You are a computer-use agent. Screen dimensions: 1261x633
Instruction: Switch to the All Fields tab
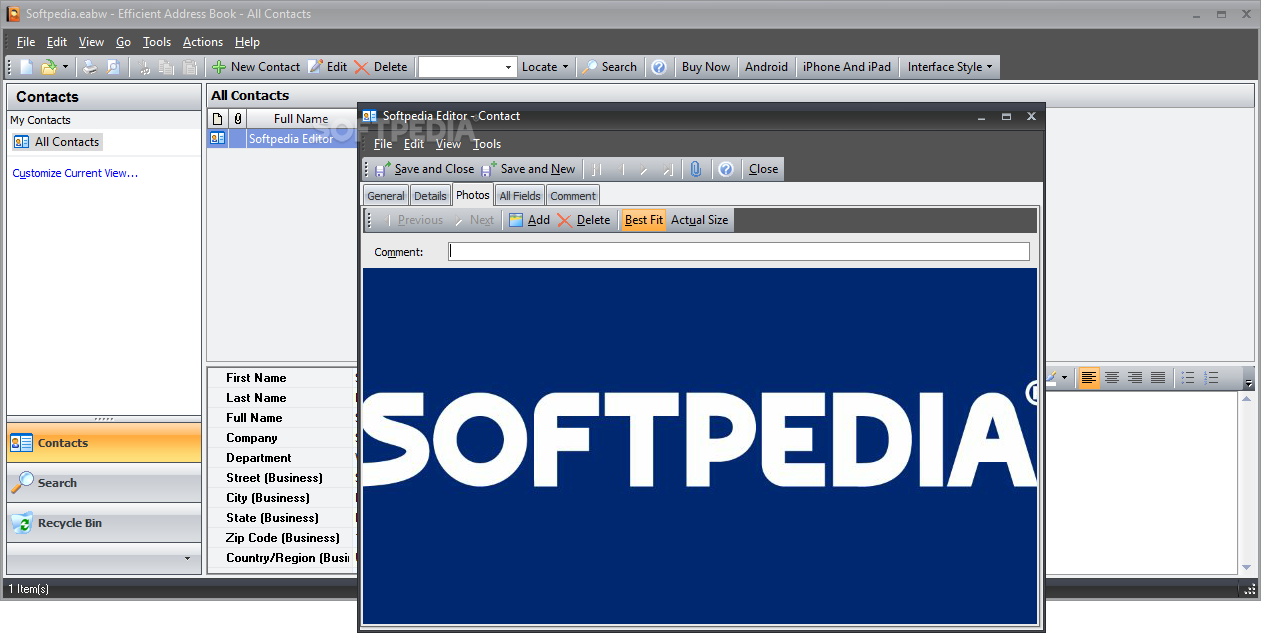(x=520, y=196)
